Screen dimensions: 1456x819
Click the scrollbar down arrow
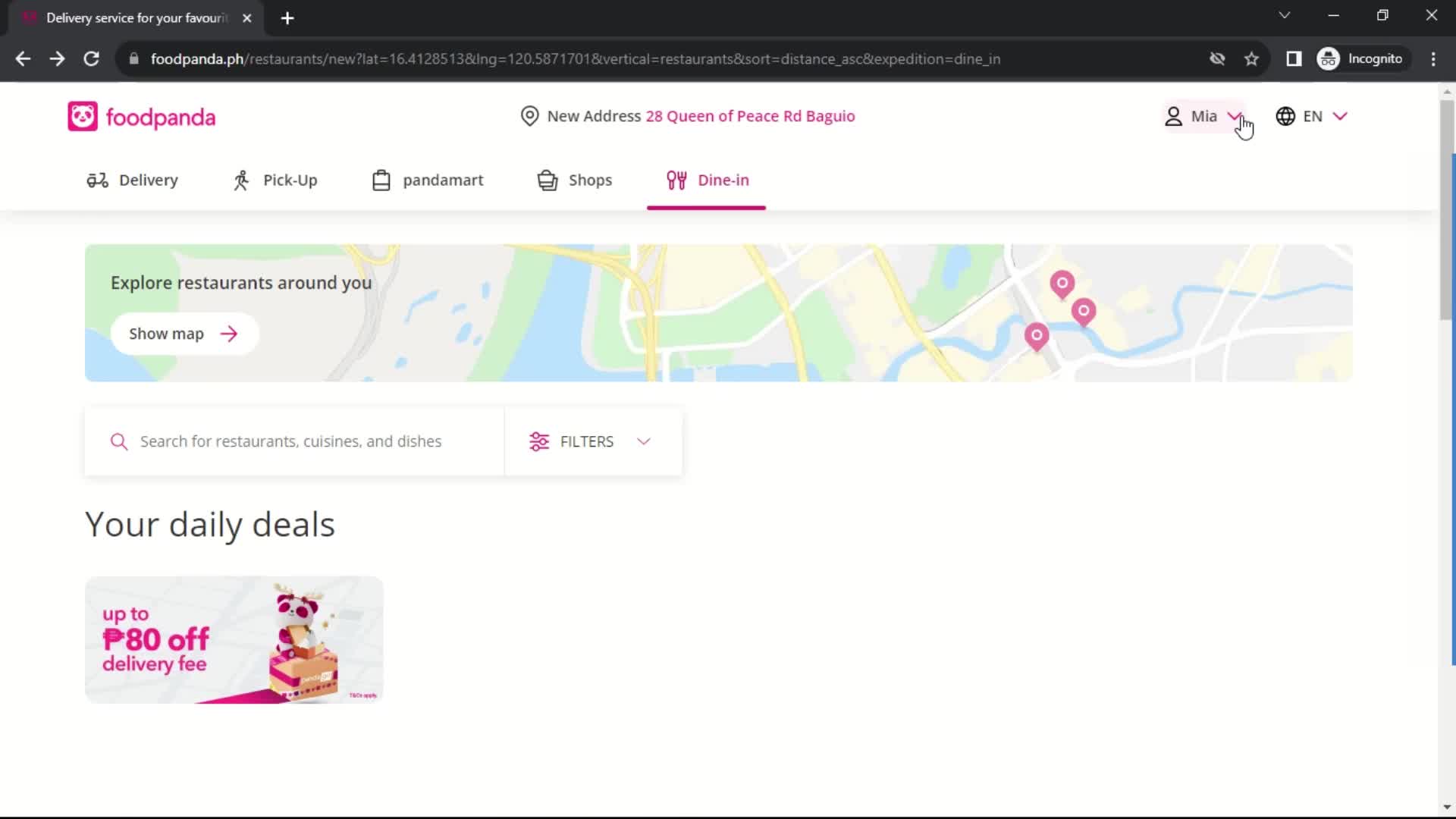[x=1447, y=808]
